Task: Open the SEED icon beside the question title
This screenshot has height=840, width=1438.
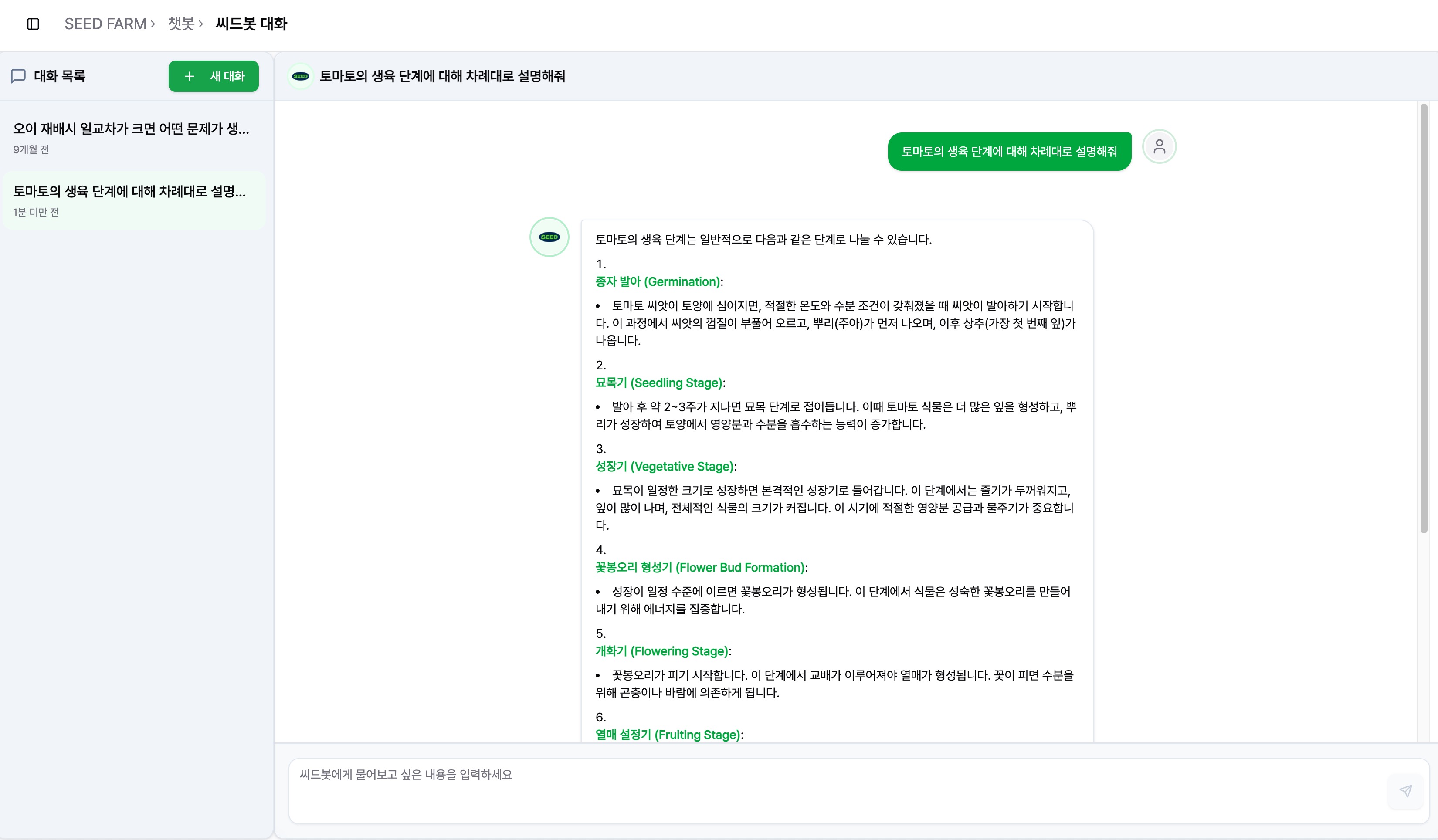Action: [301, 75]
